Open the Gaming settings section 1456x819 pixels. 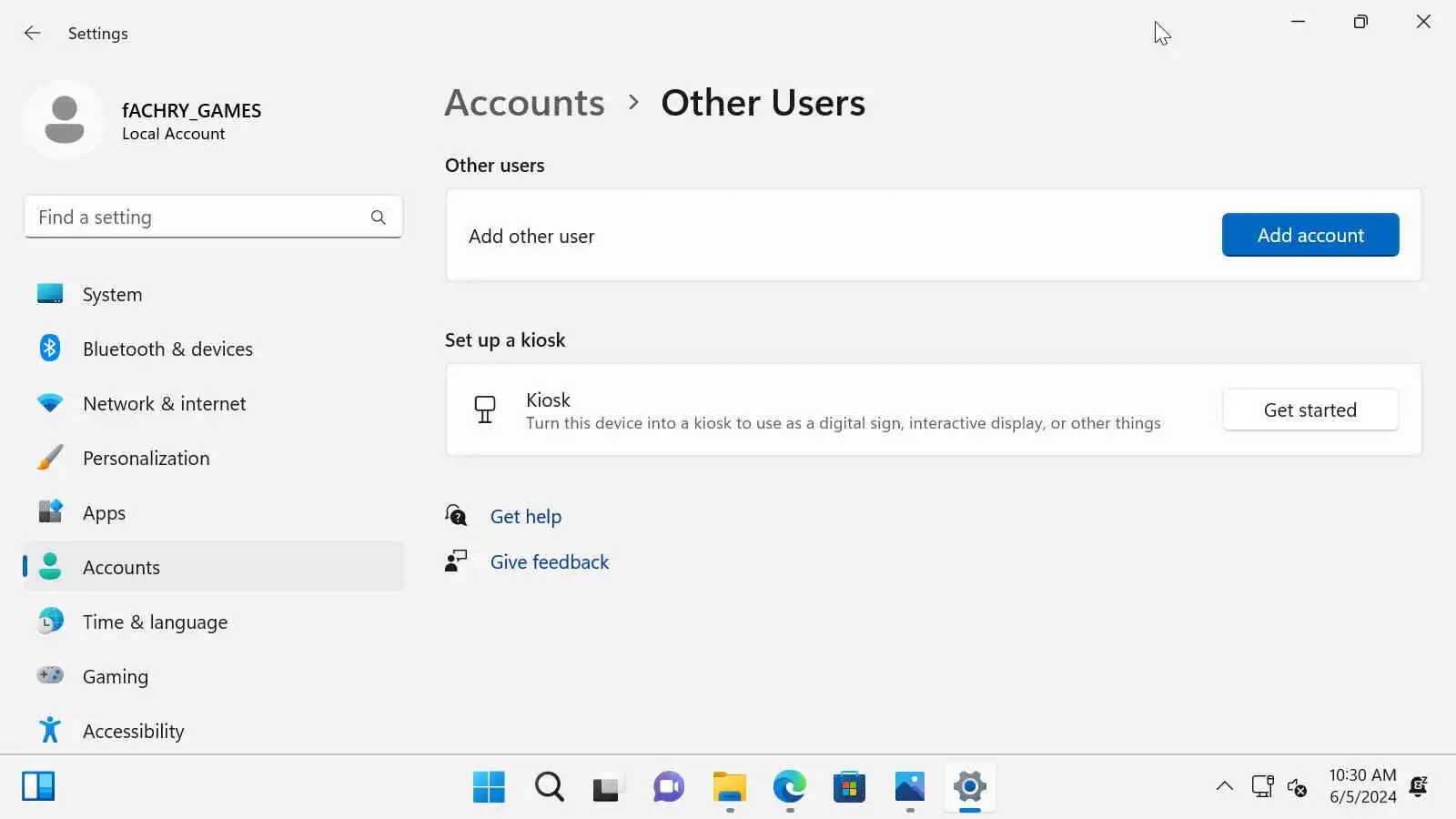(115, 677)
